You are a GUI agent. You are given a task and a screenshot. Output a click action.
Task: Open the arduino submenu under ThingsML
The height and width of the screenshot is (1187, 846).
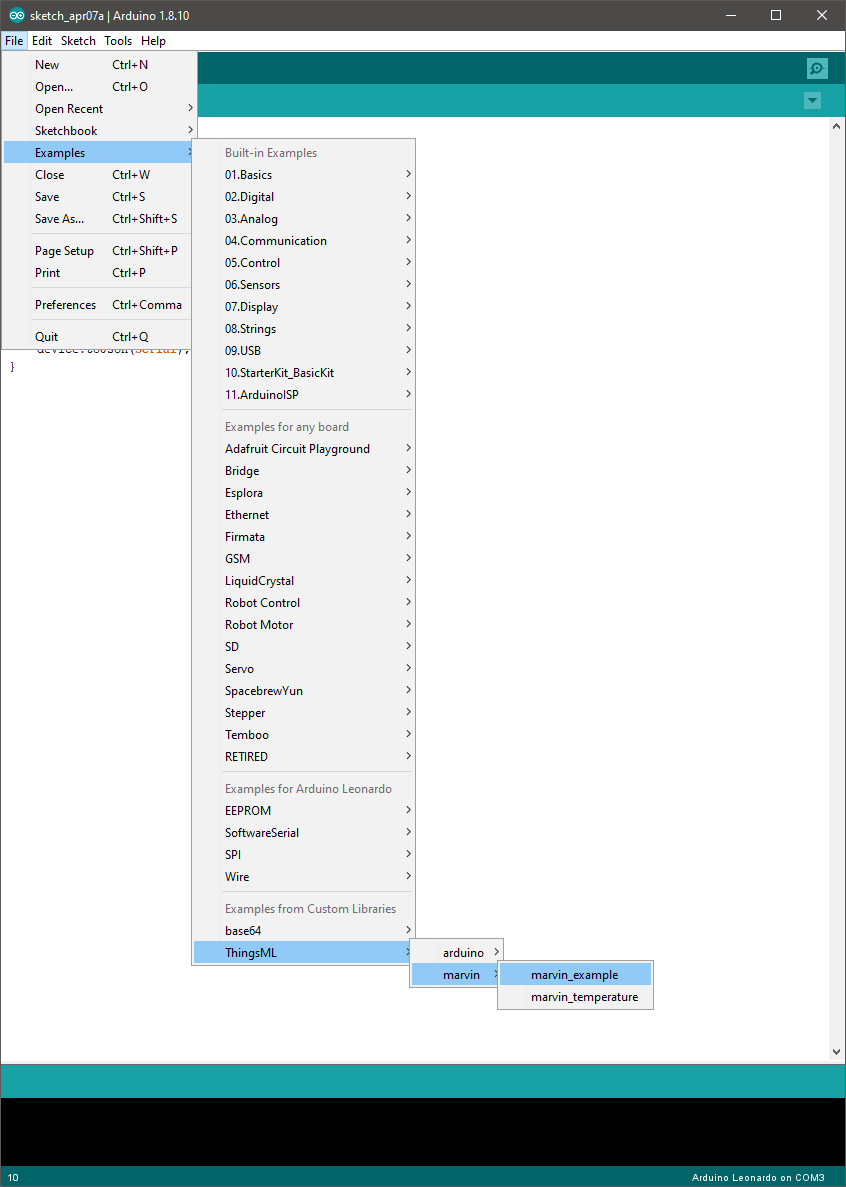pos(456,953)
